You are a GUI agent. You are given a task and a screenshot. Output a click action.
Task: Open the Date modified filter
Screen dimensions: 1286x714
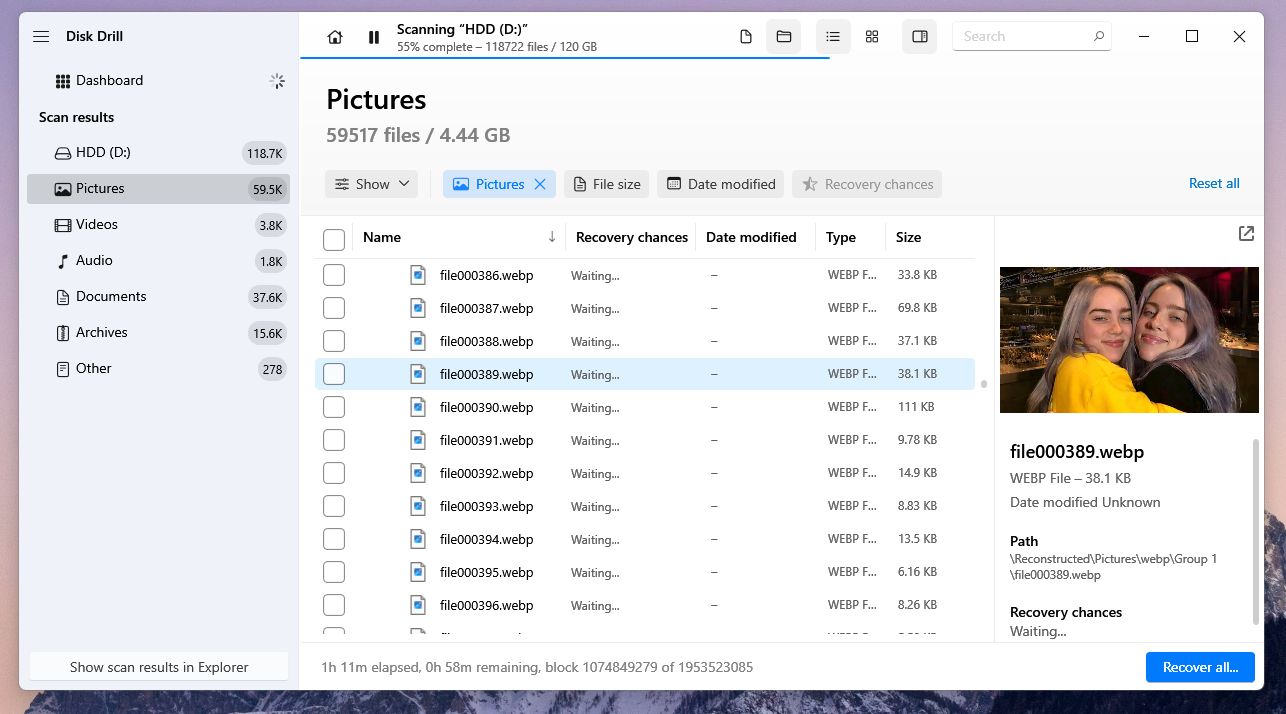(720, 184)
